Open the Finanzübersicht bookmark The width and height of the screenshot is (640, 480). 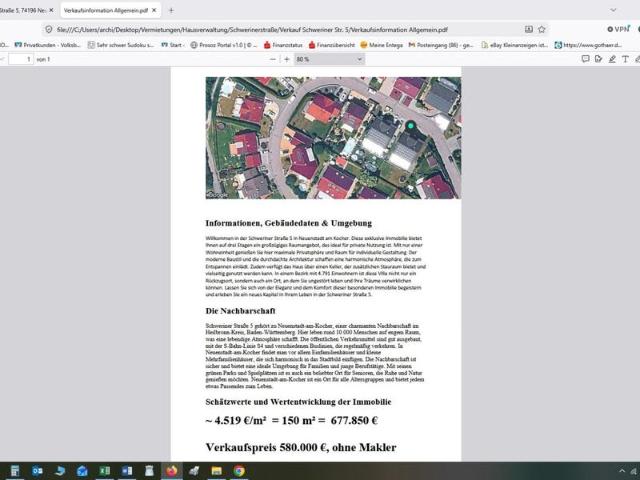332,45
